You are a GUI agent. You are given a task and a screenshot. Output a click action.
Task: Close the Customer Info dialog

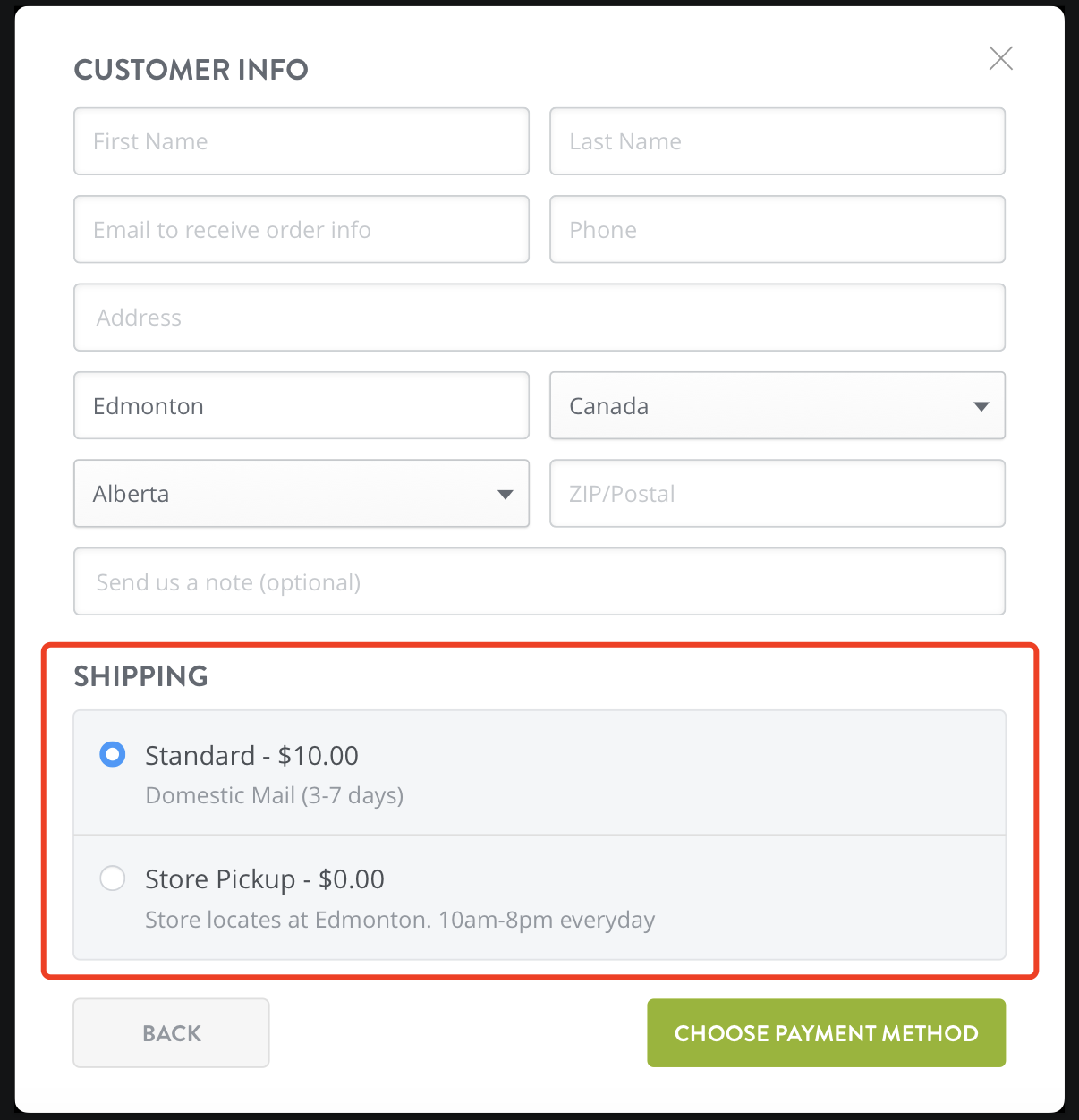[1000, 58]
